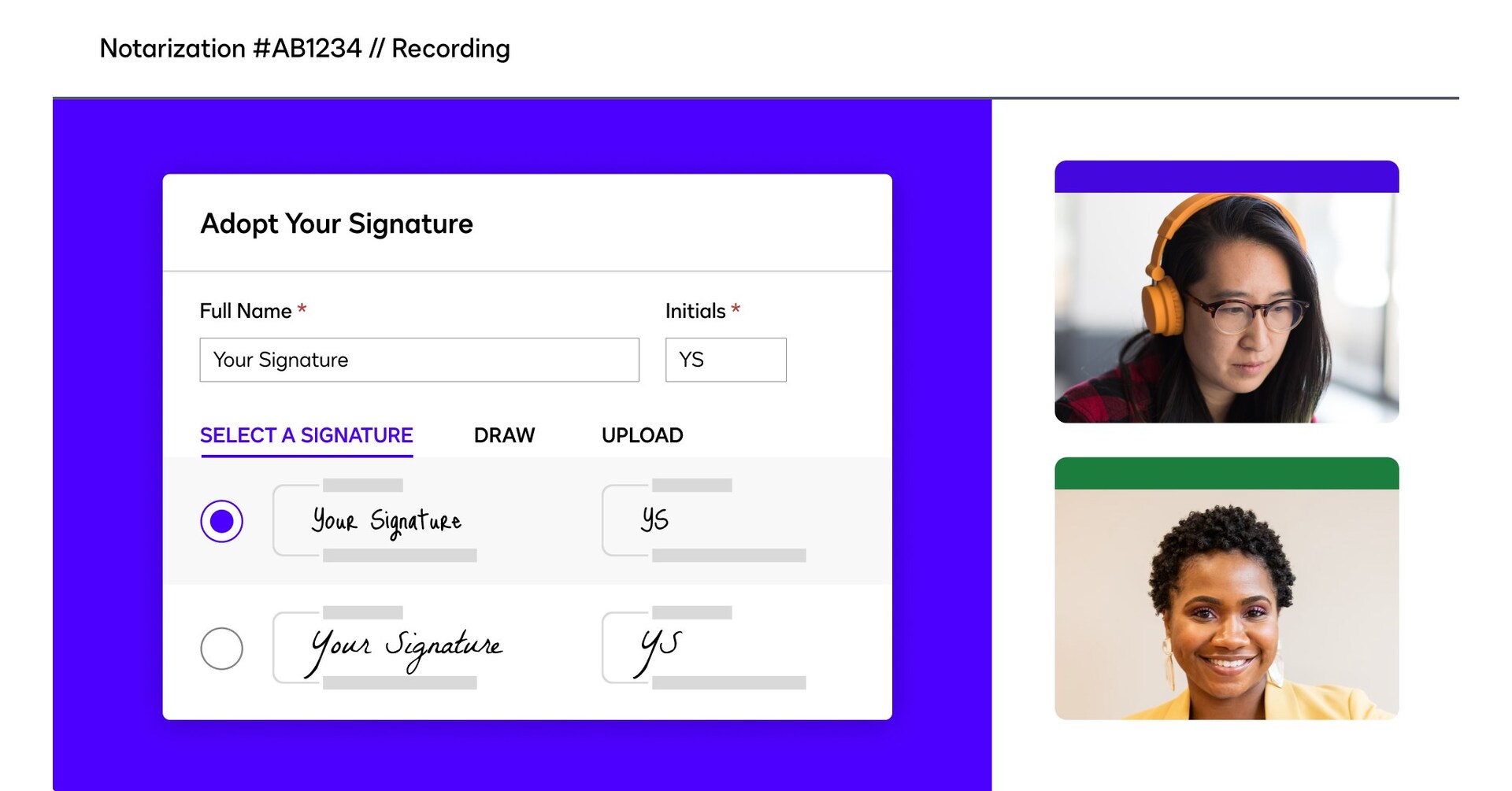The width and height of the screenshot is (1512, 791).
Task: Pick the print-style 'YS' initials preview
Action: pyautogui.click(x=705, y=520)
